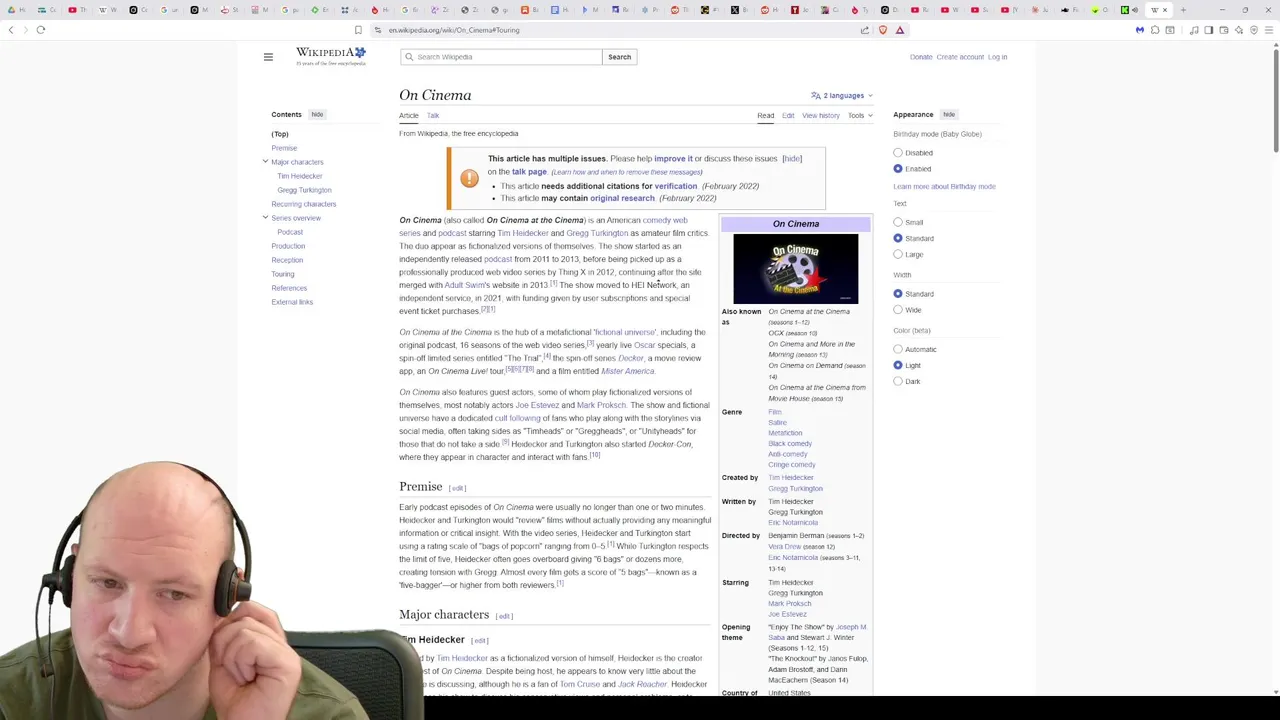Open Brave Rewards triangle icon
Viewport: 1280px width, 720px height.
[899, 30]
